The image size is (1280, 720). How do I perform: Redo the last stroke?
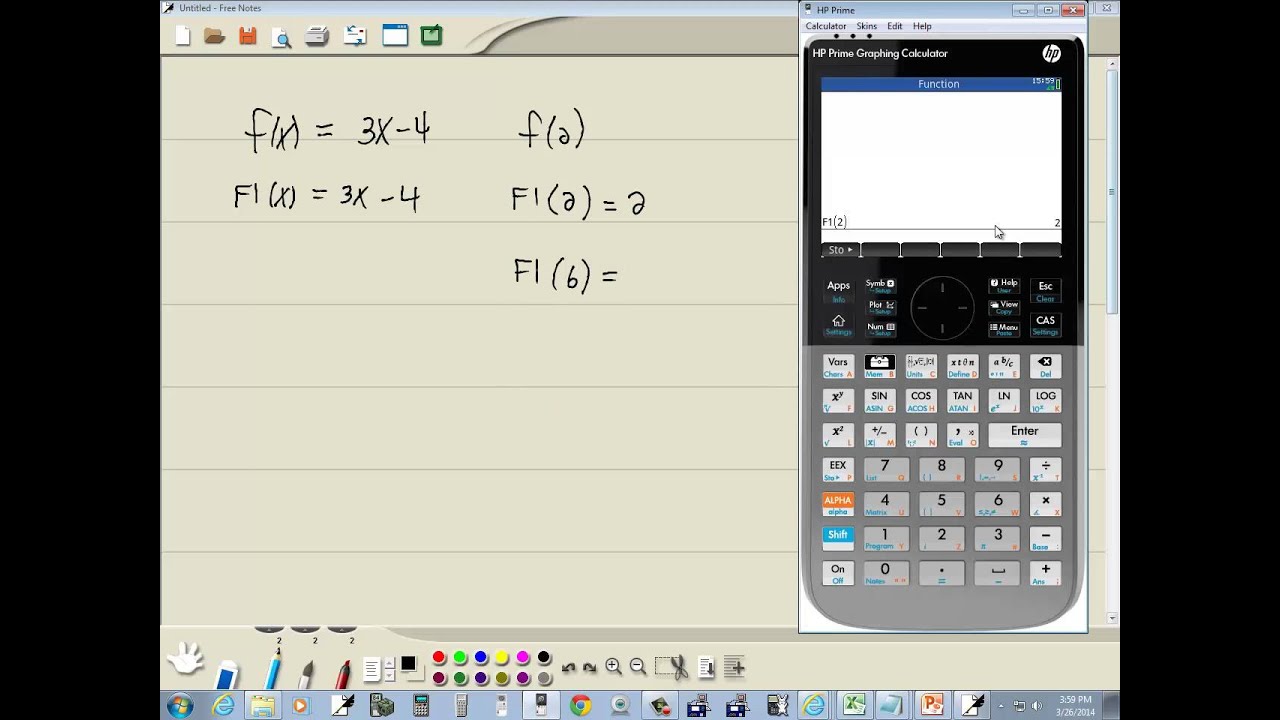pyautogui.click(x=589, y=667)
